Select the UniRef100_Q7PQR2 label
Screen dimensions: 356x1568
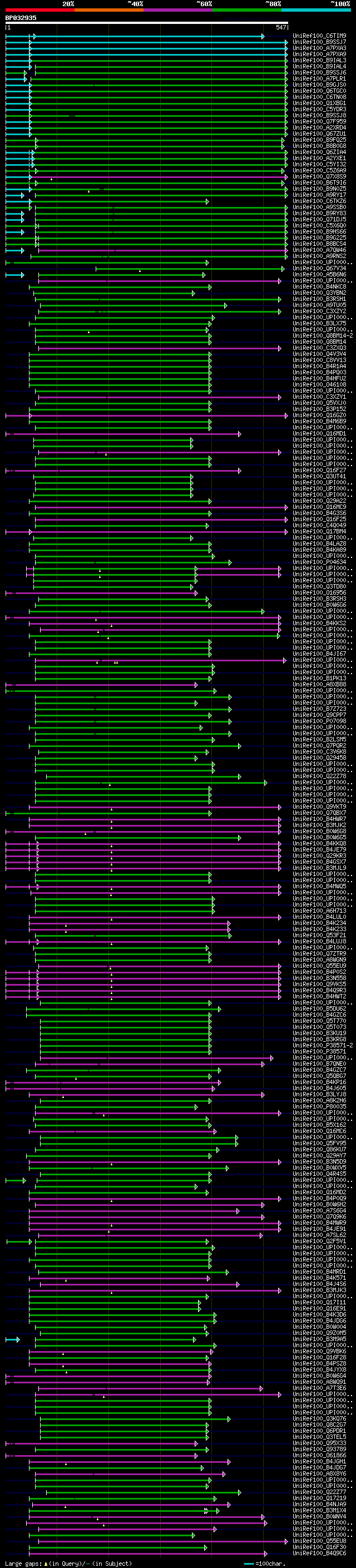[x=319, y=746]
